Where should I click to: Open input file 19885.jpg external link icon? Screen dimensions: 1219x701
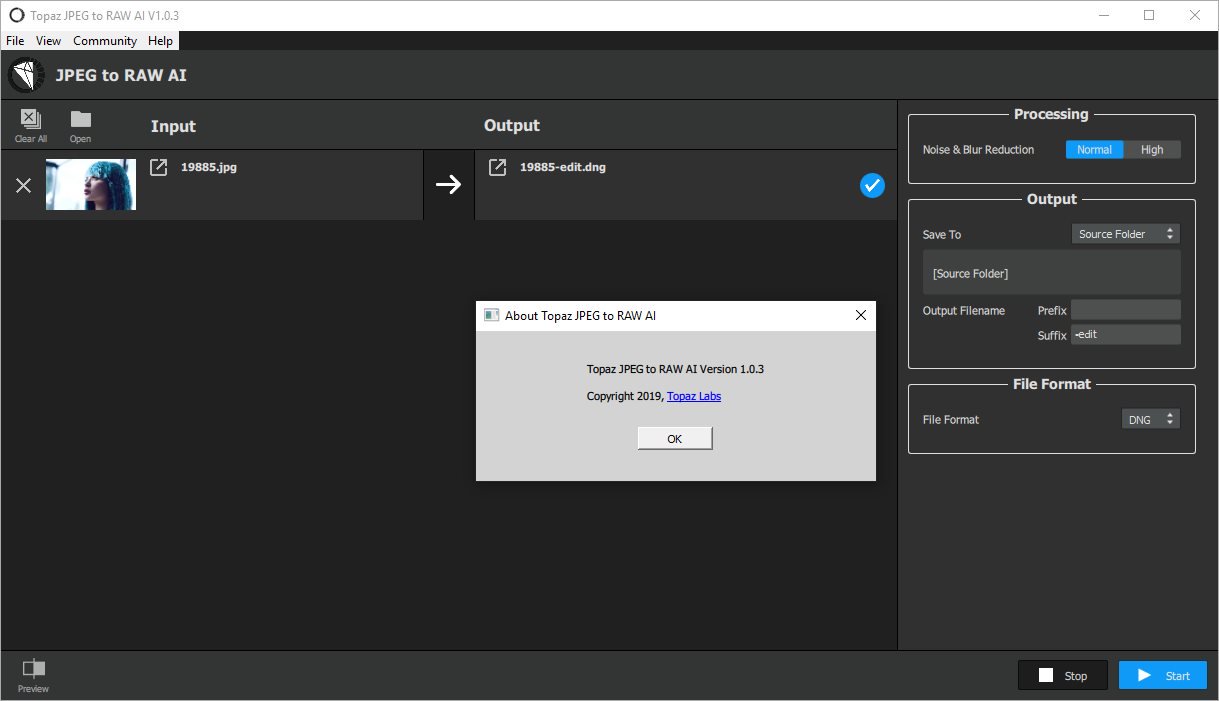point(158,167)
